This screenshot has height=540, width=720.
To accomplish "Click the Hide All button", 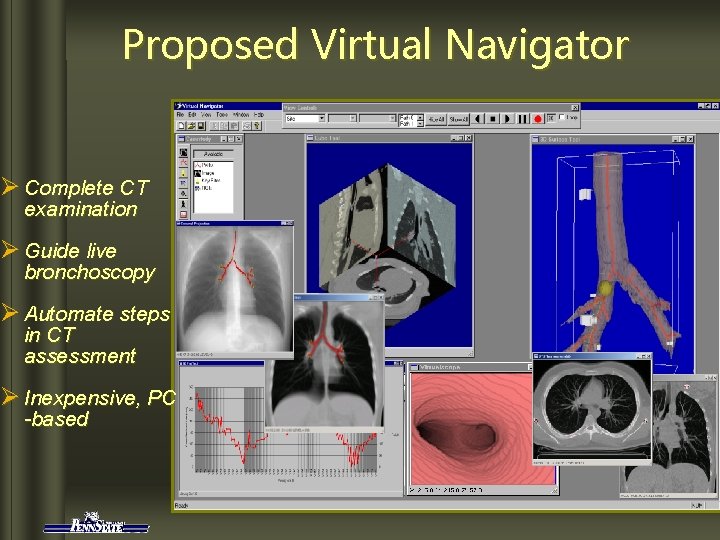I will pyautogui.click(x=436, y=119).
